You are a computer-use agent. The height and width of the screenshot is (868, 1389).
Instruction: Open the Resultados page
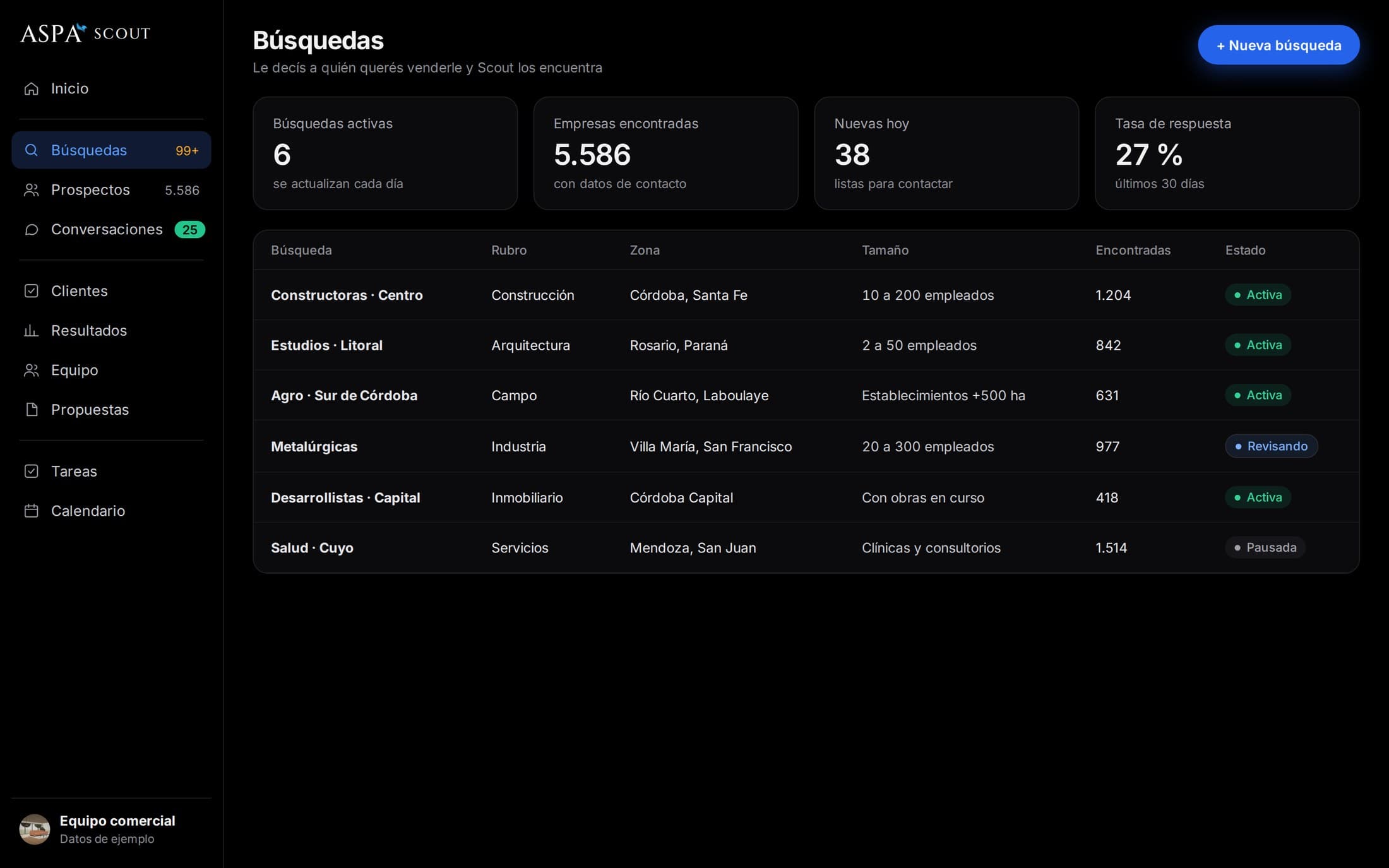pyautogui.click(x=111, y=331)
